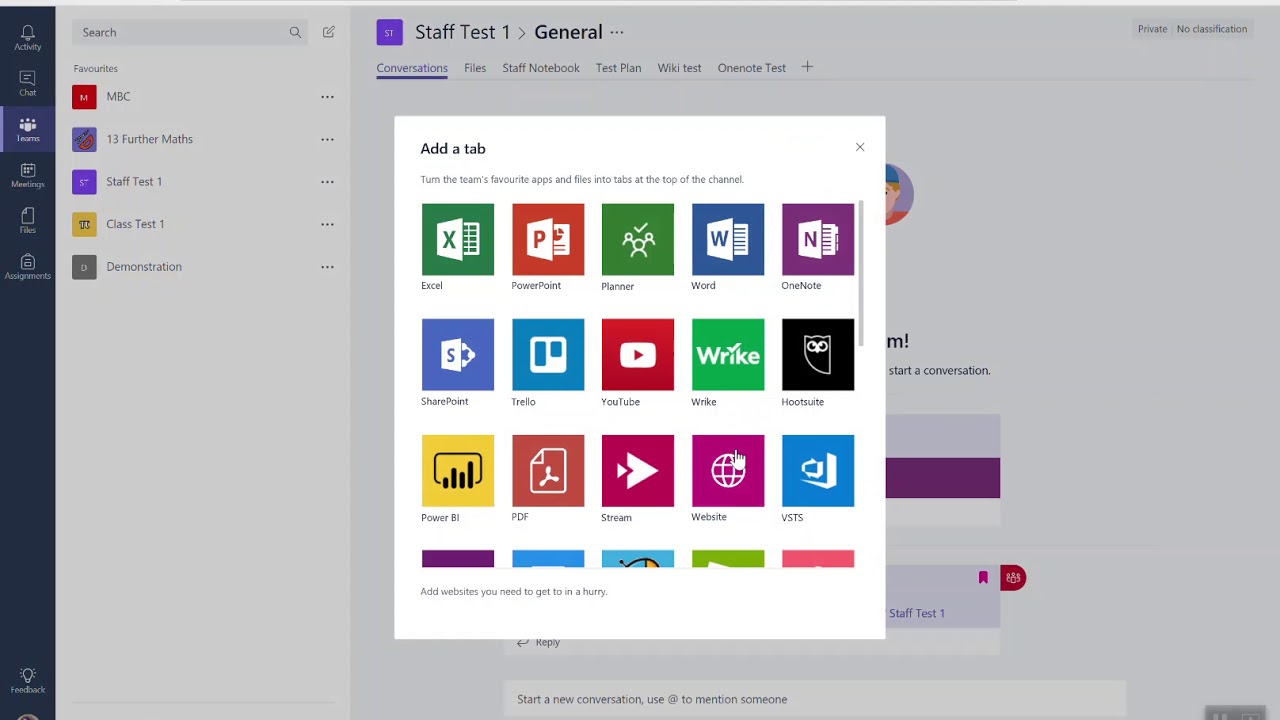1280x720 pixels.
Task: Switch to the Conversations tab
Action: tap(412, 68)
